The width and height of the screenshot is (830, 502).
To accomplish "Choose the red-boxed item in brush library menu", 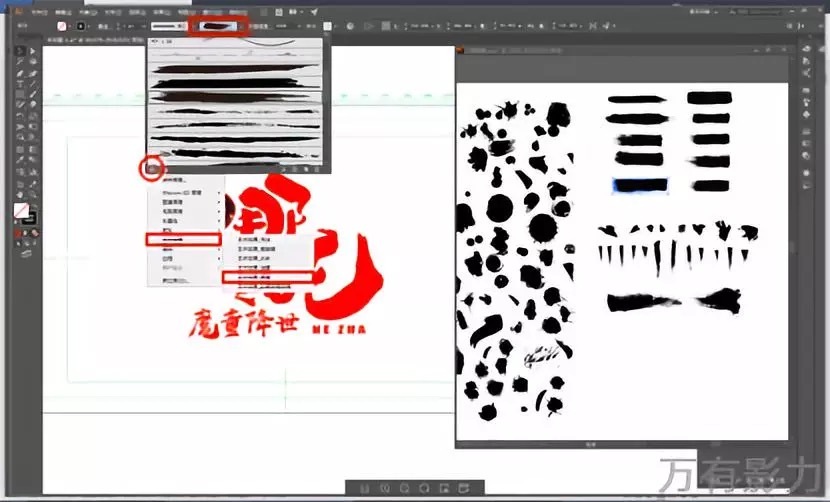I will (182, 239).
